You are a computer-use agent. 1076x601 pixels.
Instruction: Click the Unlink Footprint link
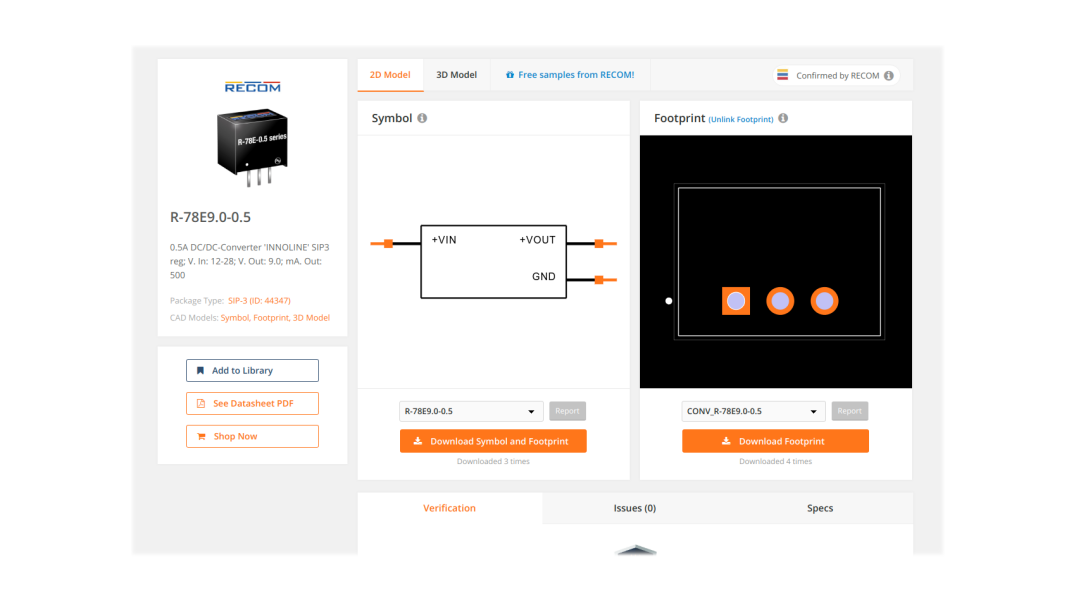coord(741,119)
